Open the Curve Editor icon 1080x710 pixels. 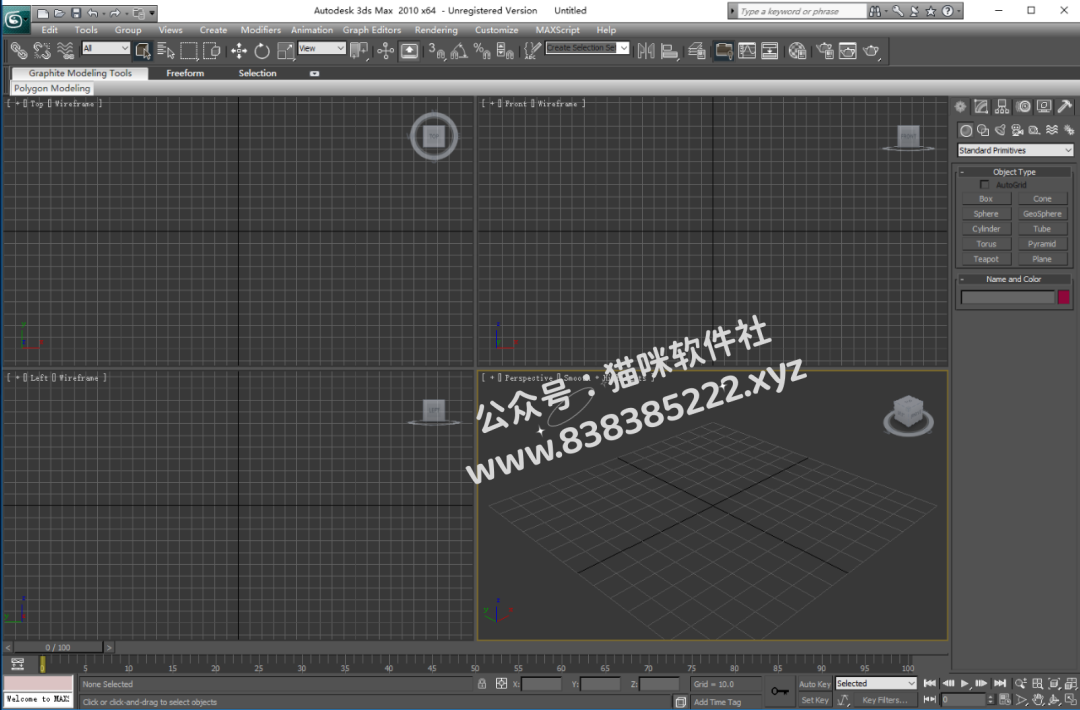point(747,50)
